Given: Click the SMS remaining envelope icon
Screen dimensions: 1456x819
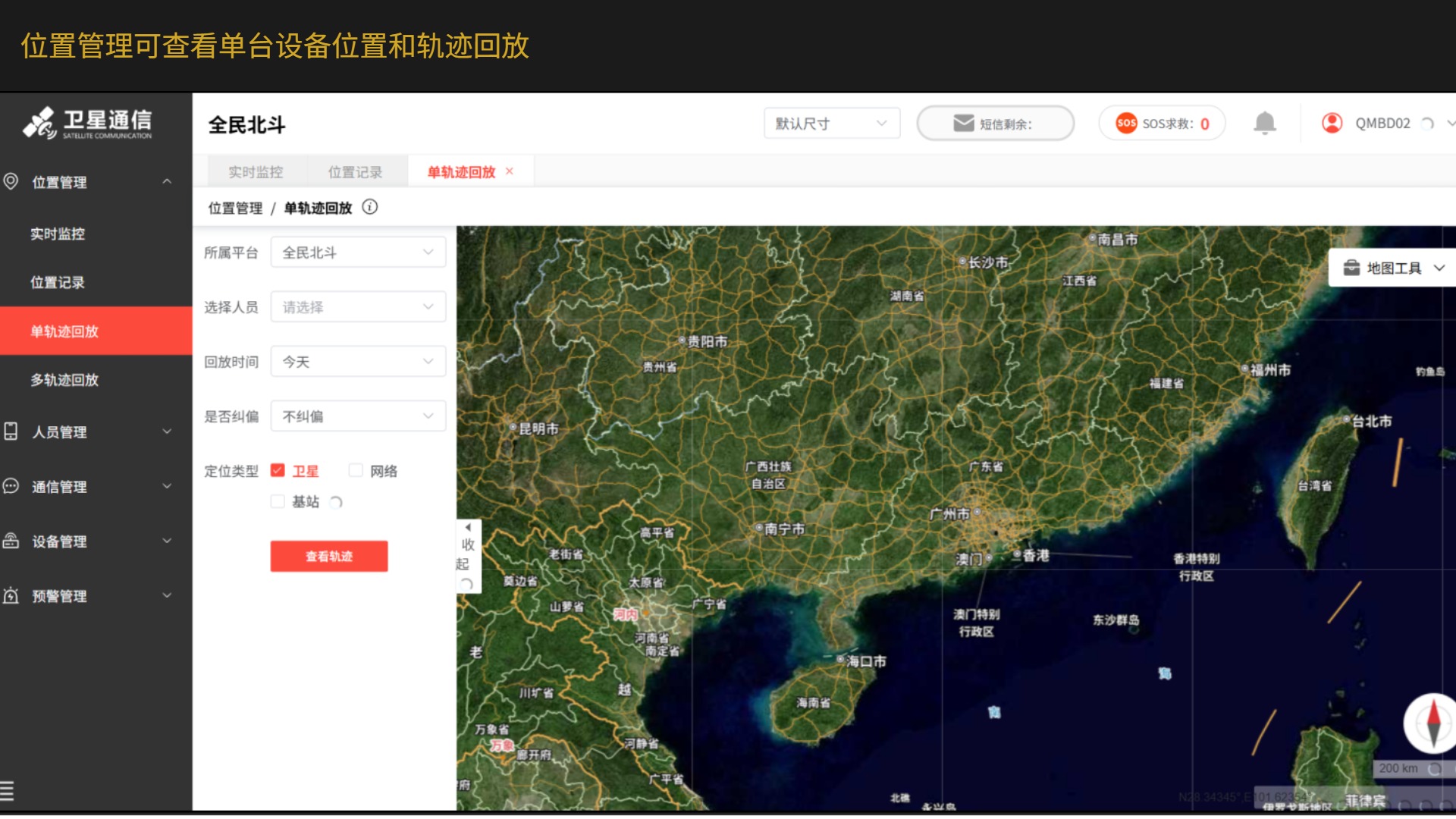Looking at the screenshot, I should (963, 123).
